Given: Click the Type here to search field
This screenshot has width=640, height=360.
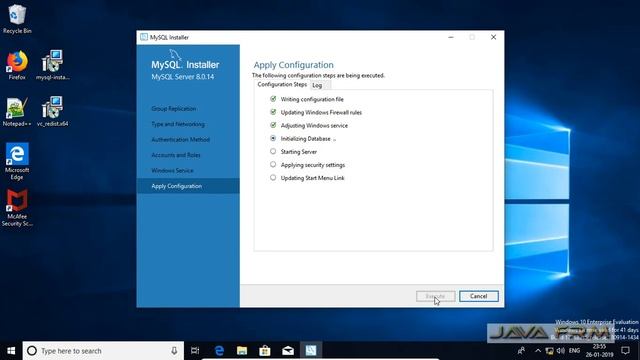Looking at the screenshot, I should pos(103,351).
